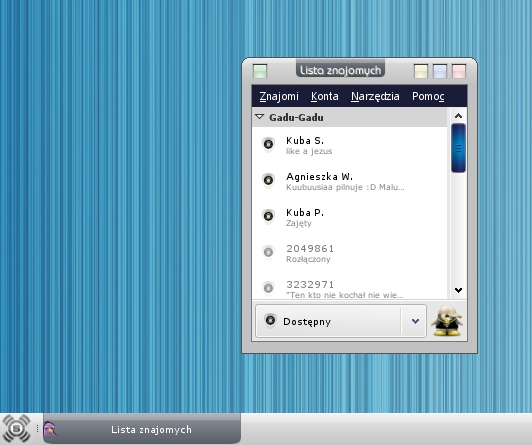
Task: Maximize window with blue title button
Action: point(440,71)
